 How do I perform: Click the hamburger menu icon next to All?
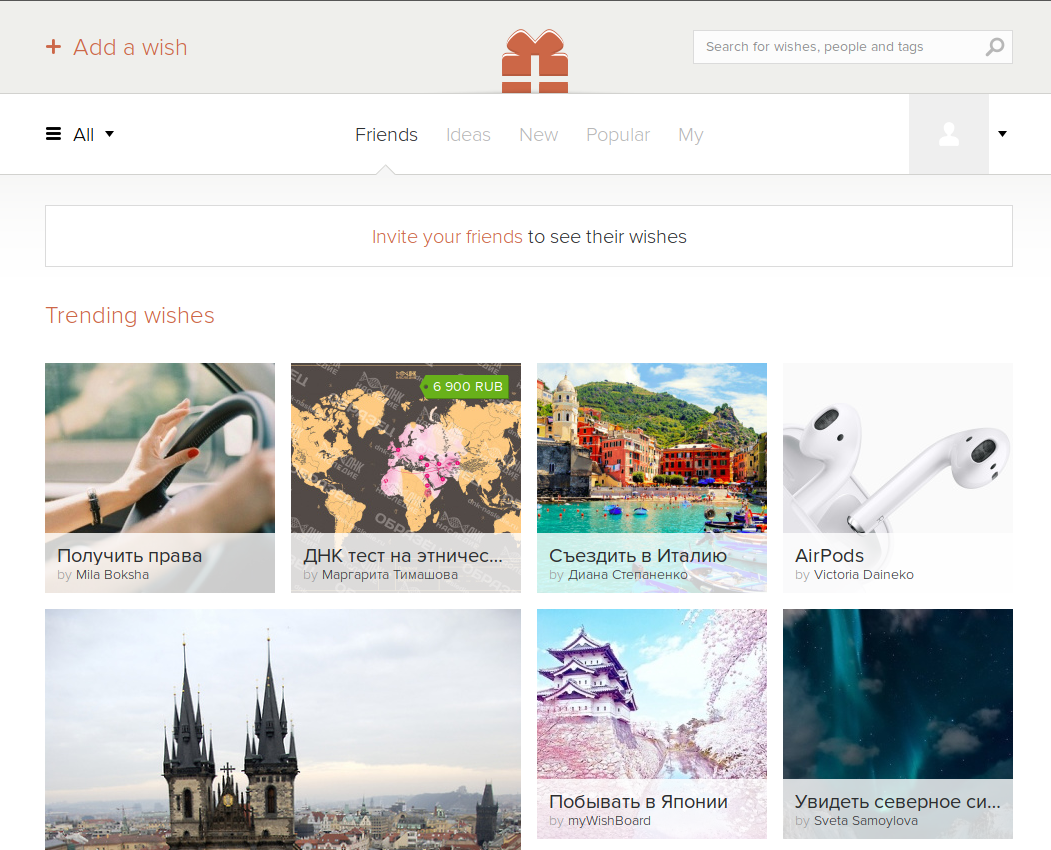(x=54, y=134)
